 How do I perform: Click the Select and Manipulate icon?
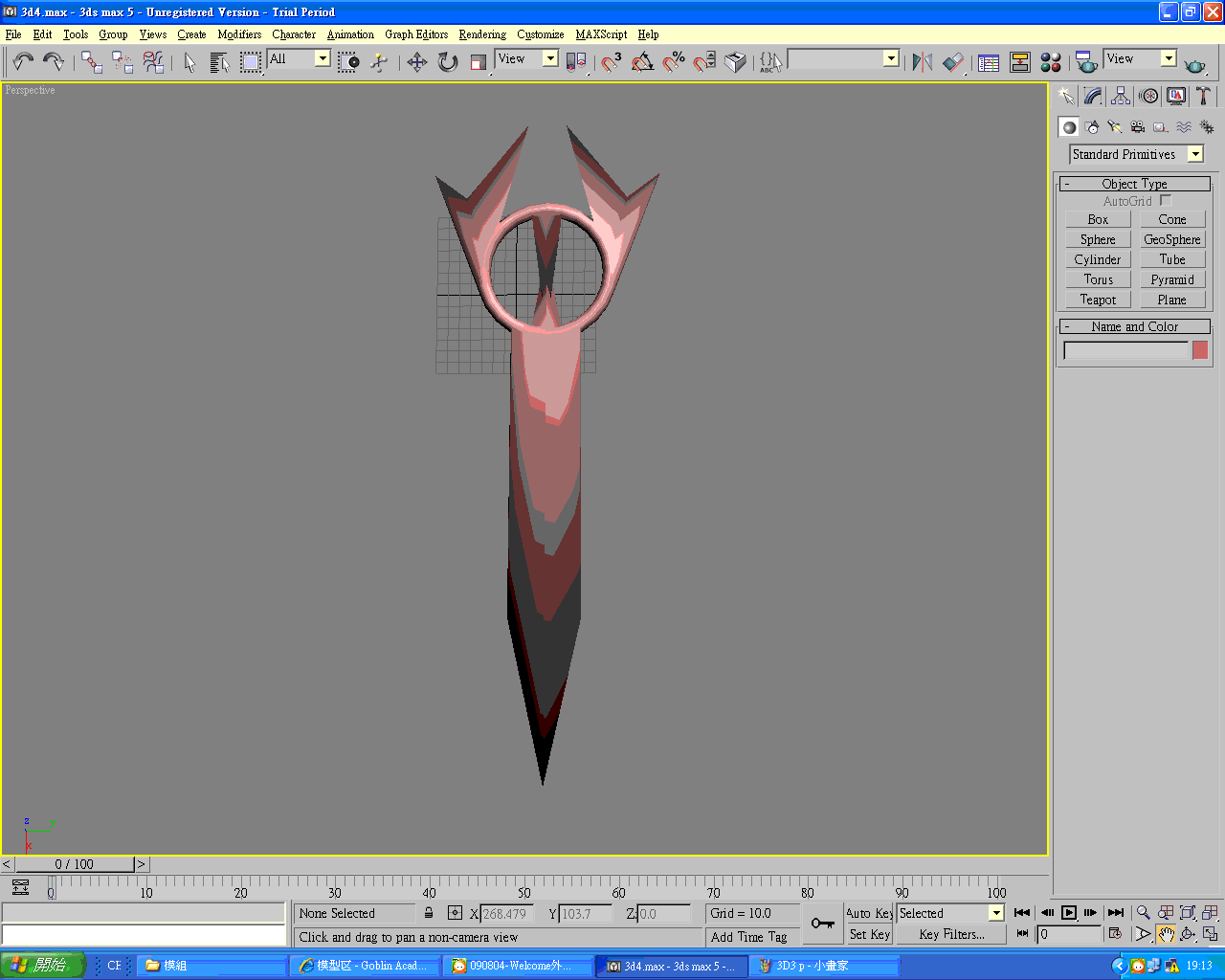click(379, 62)
